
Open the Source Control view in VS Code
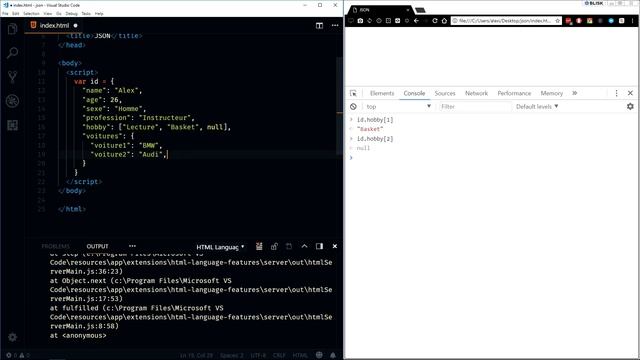[x=12, y=77]
